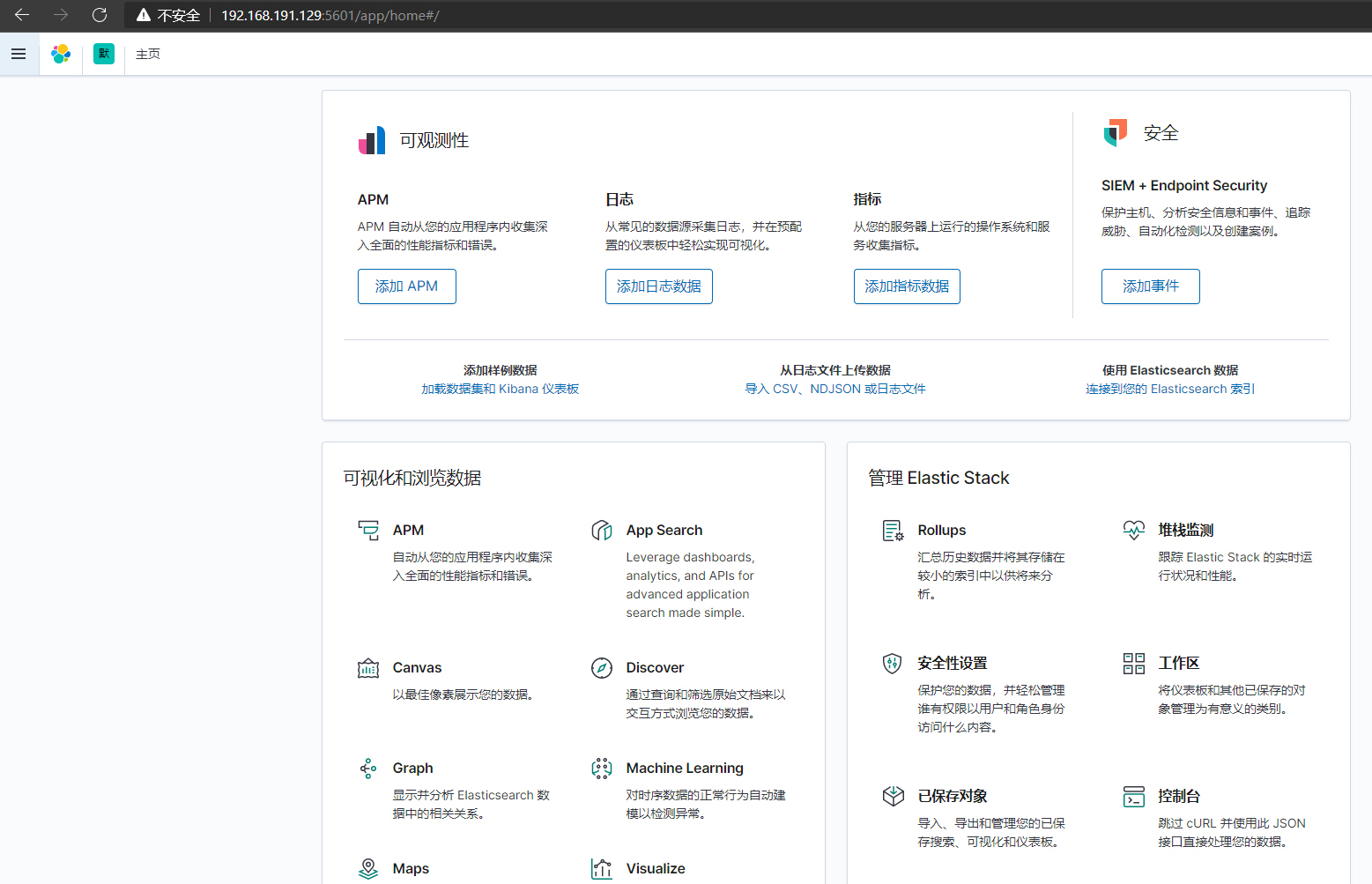Open the Visualize title

click(656, 869)
